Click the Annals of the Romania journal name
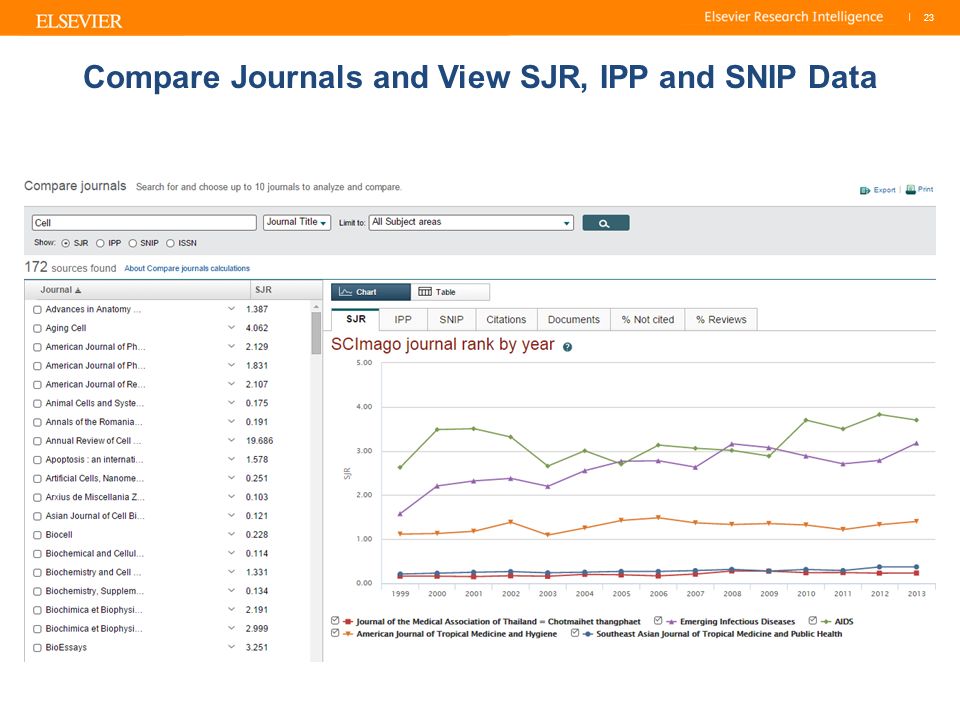The image size is (960, 720). pyautogui.click(x=94, y=422)
